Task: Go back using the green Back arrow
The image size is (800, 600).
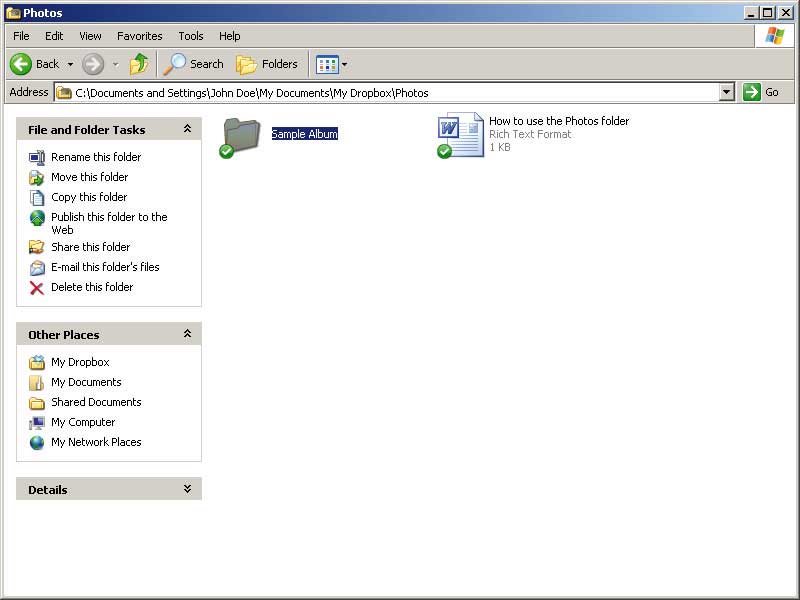Action: pos(21,64)
